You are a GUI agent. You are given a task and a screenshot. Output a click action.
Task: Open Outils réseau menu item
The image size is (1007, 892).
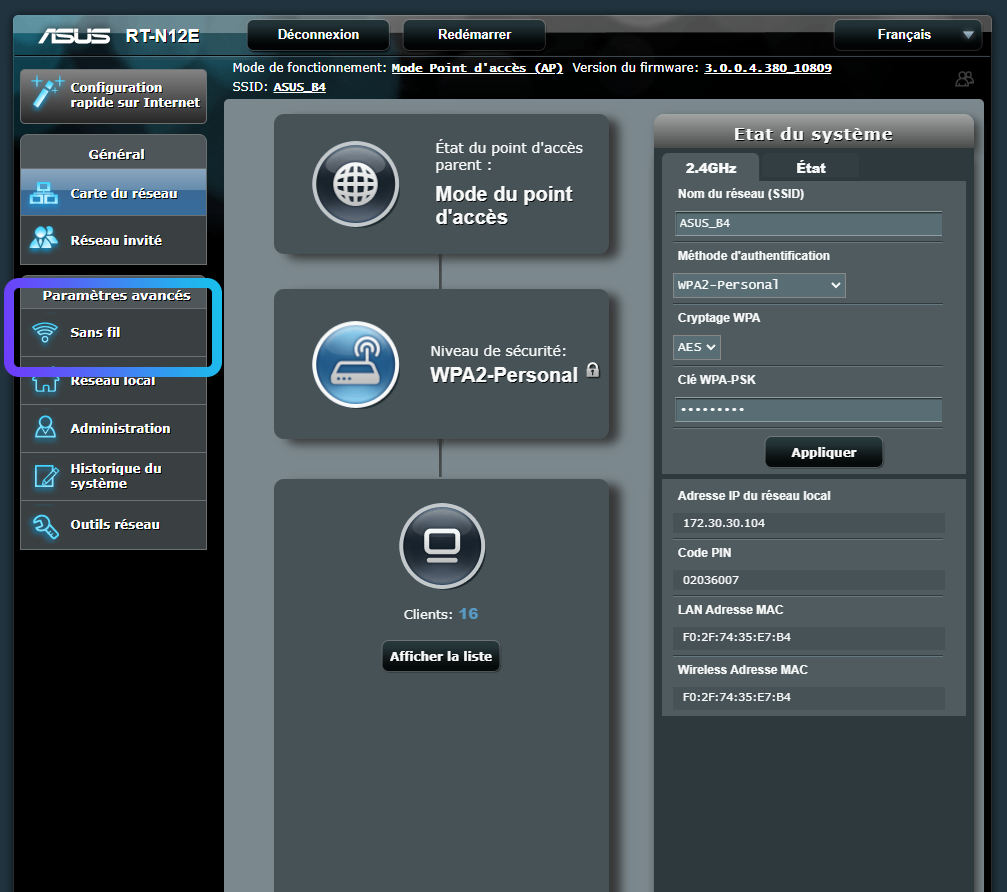point(114,525)
